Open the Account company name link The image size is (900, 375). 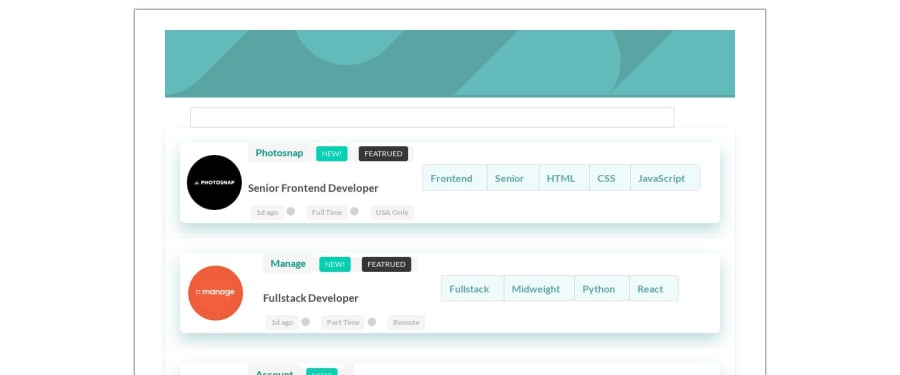point(274,372)
